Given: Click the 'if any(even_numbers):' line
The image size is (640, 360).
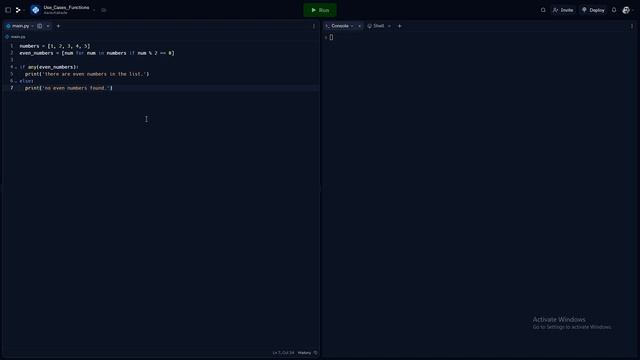Looking at the screenshot, I should (x=49, y=67).
